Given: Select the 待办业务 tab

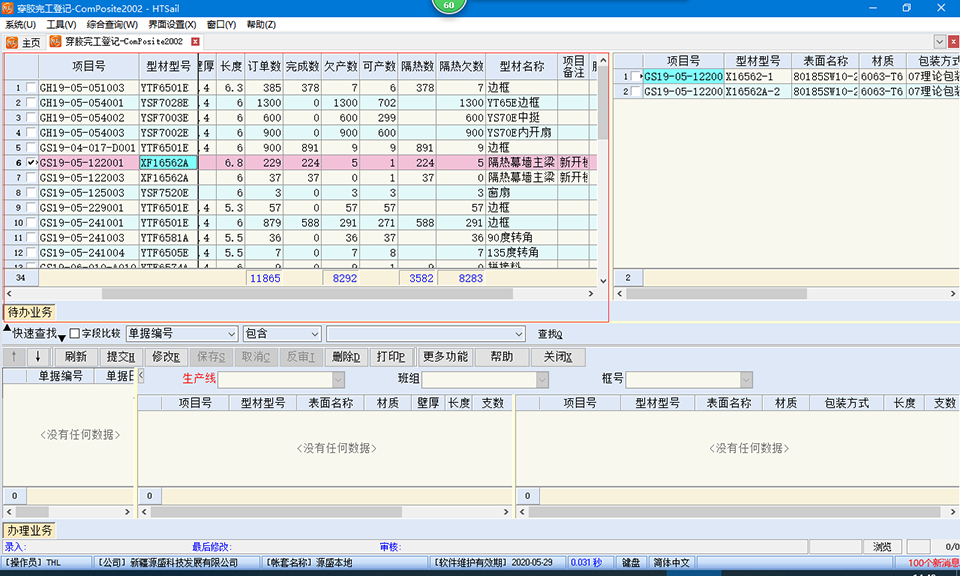Looking at the screenshot, I should [30, 312].
